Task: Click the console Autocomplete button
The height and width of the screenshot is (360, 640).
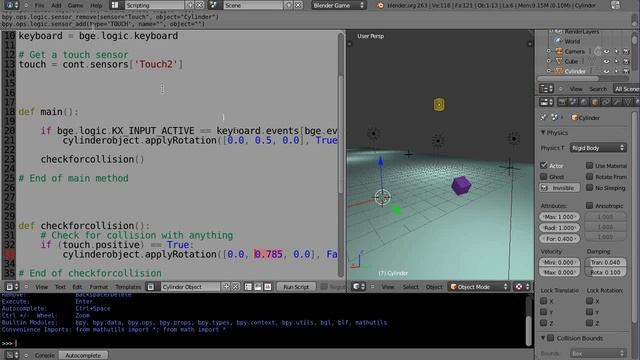Action: pyautogui.click(x=83, y=355)
